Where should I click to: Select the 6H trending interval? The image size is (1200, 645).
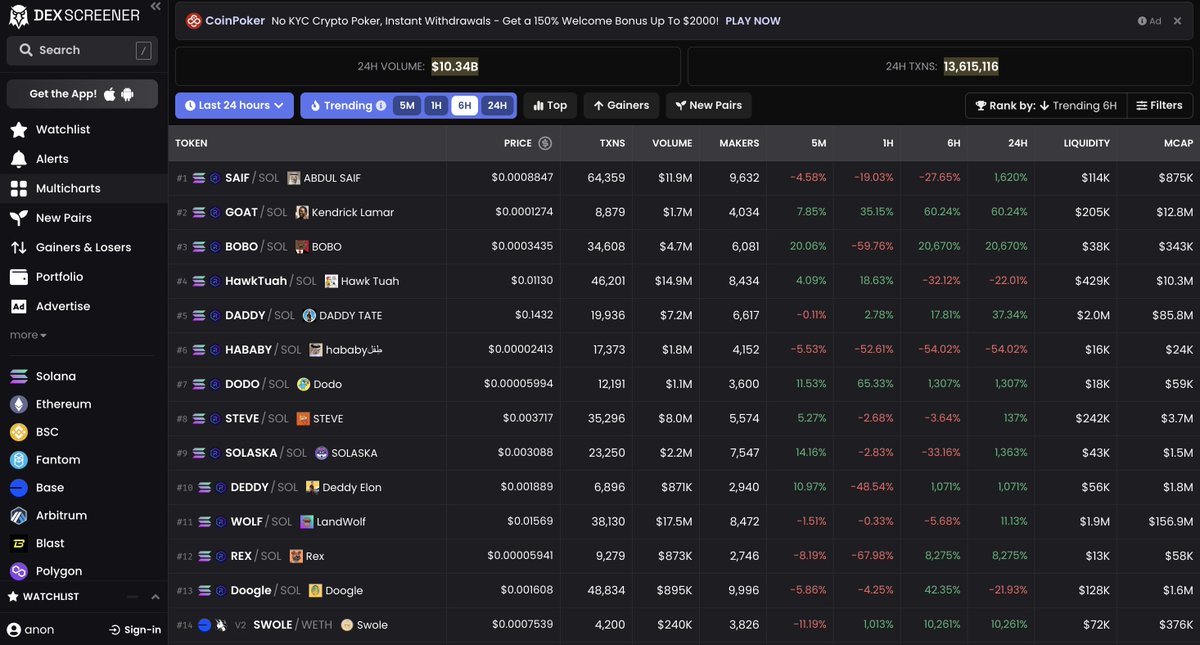(x=465, y=106)
